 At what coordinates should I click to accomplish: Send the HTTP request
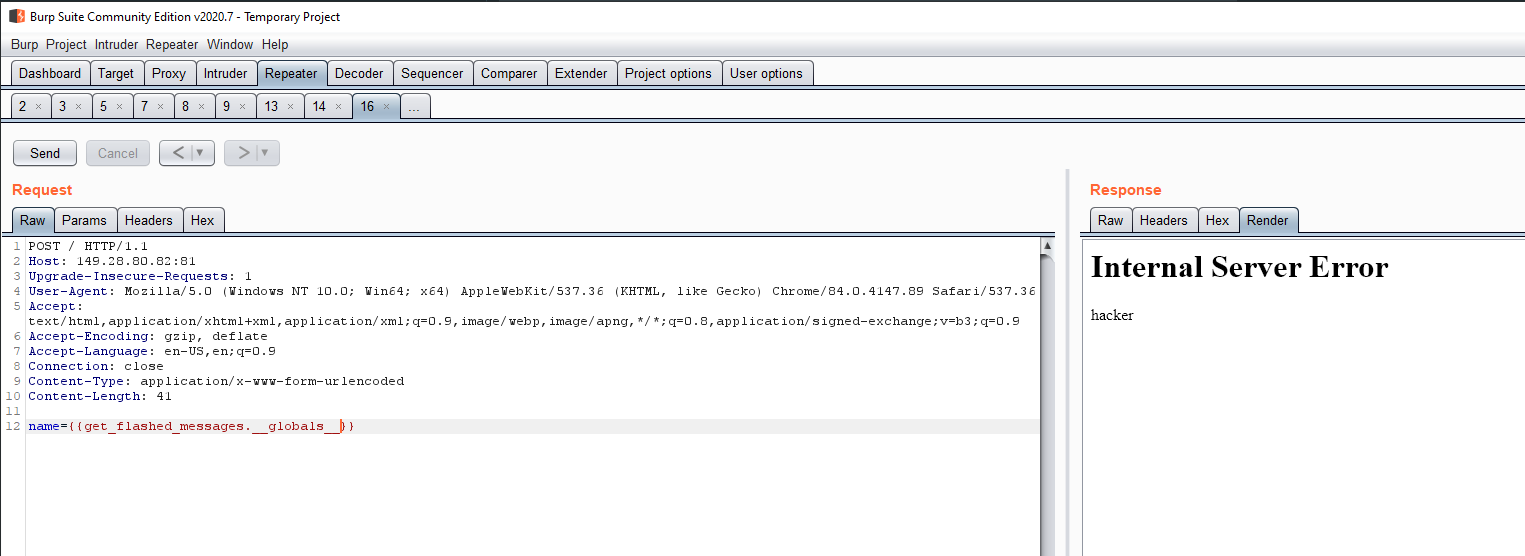click(45, 153)
